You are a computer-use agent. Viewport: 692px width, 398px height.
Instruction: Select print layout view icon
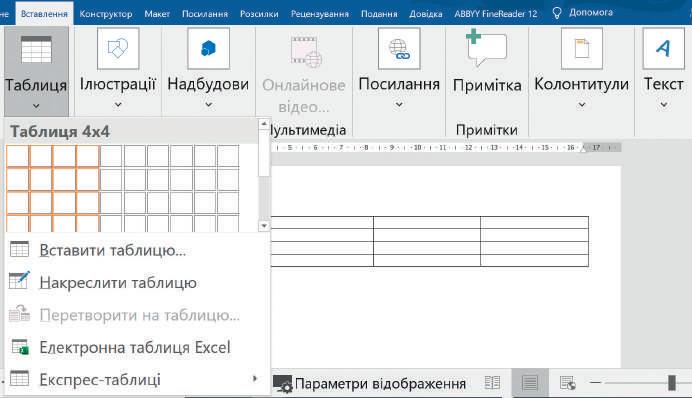tap(530, 383)
